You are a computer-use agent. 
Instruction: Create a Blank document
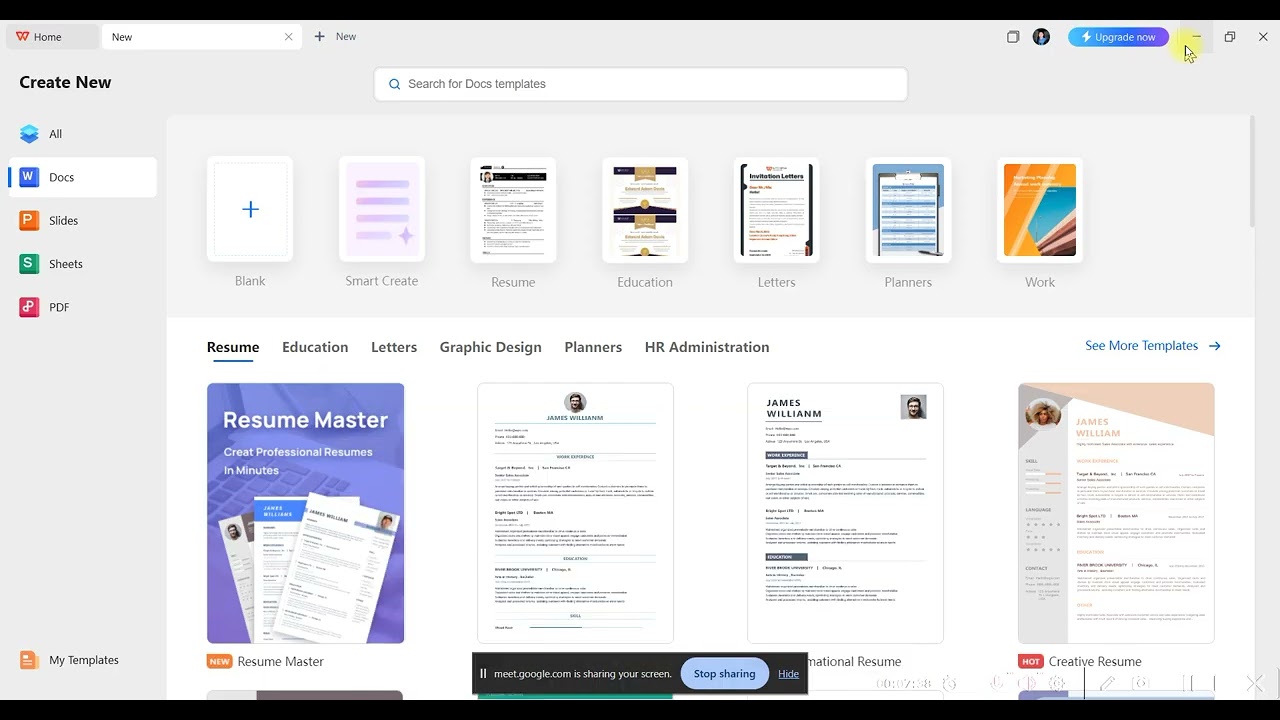point(250,209)
